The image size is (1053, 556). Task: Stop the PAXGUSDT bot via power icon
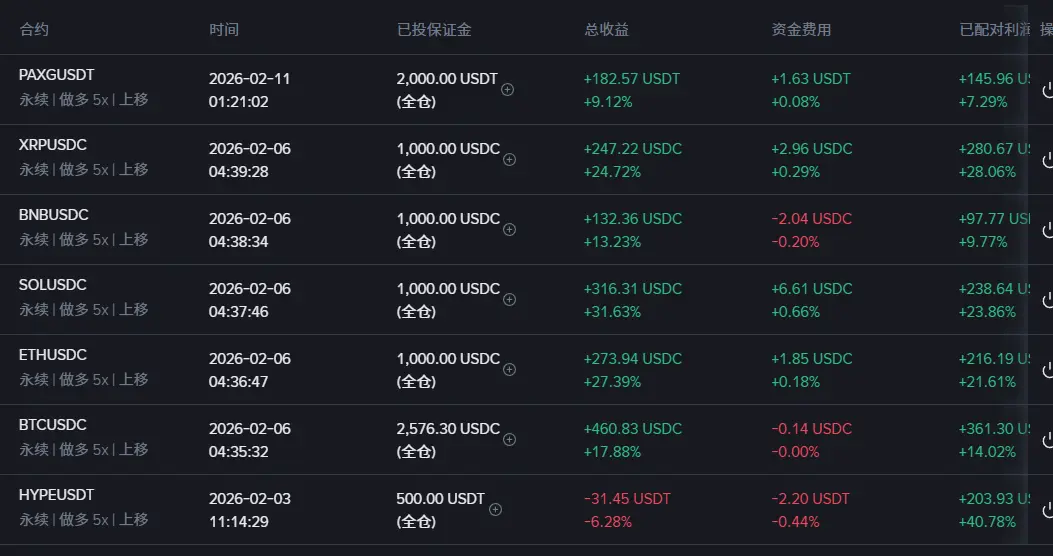coord(1047,90)
